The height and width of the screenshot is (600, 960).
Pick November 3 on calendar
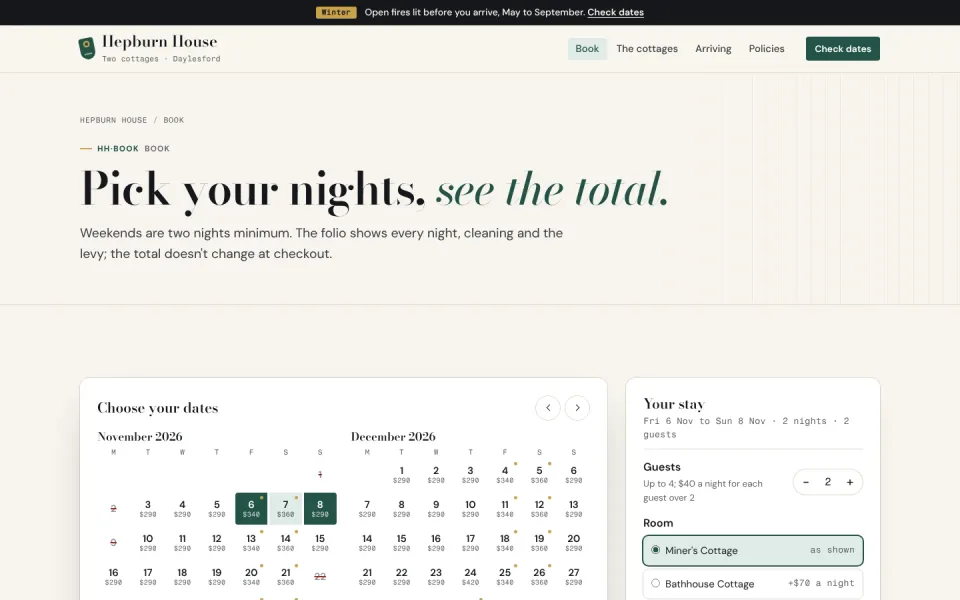click(x=148, y=509)
